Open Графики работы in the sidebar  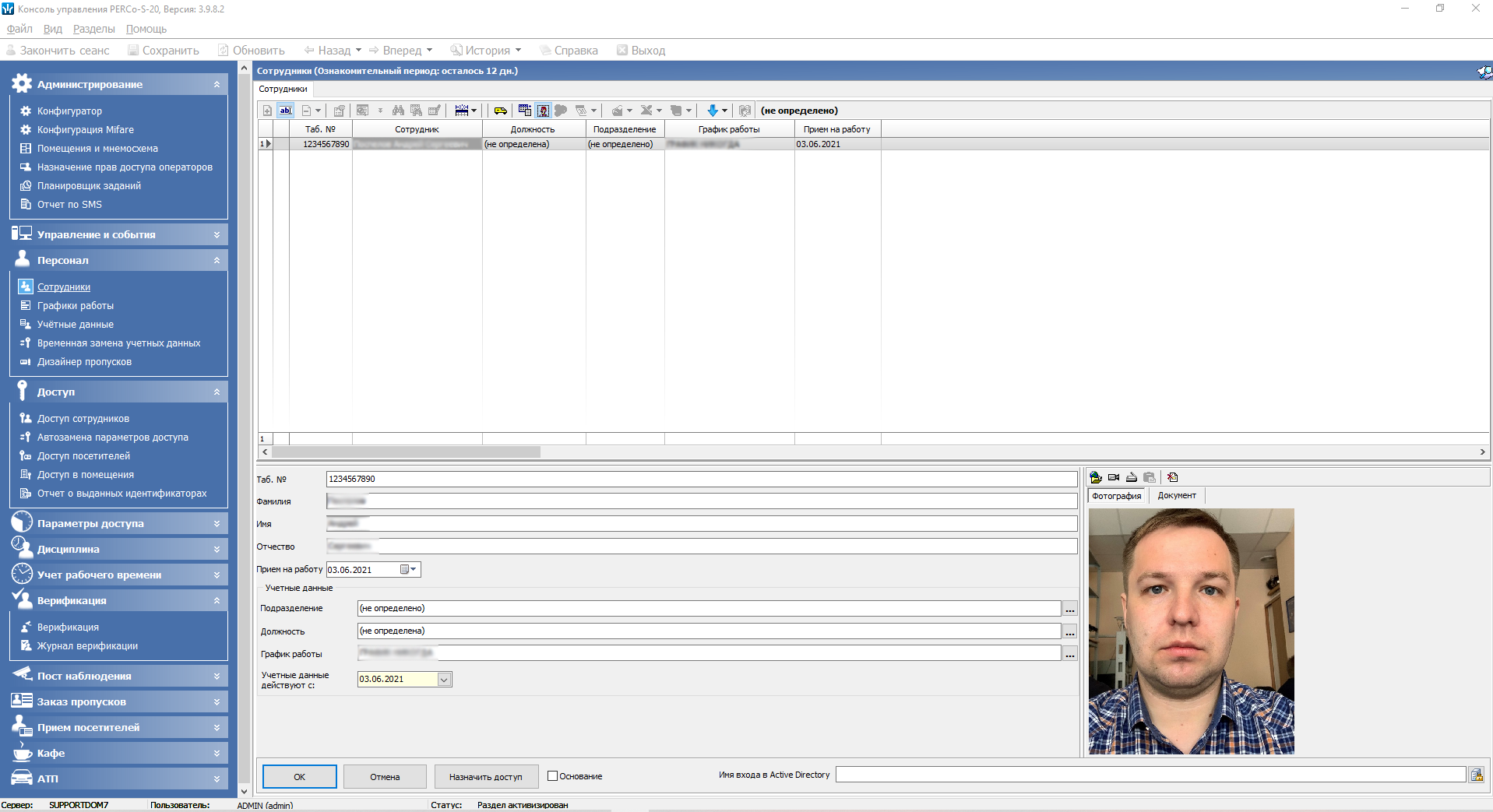click(x=76, y=306)
